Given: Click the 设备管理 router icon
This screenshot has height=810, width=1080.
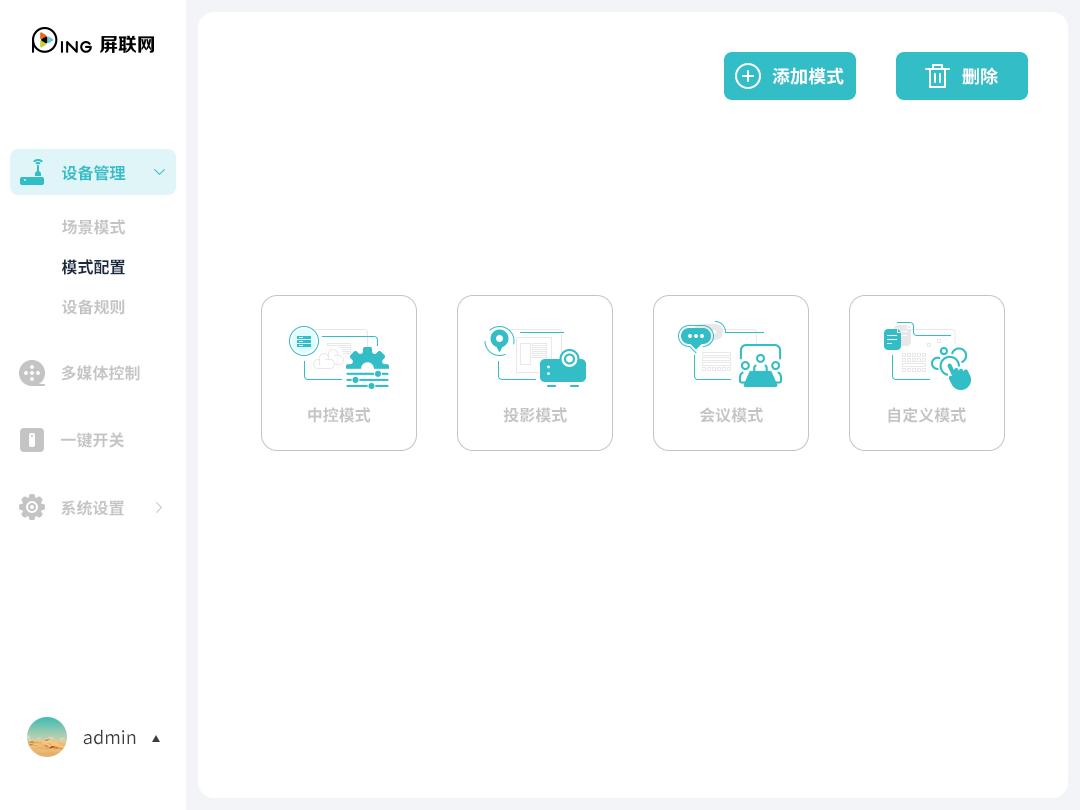Looking at the screenshot, I should 32,172.
